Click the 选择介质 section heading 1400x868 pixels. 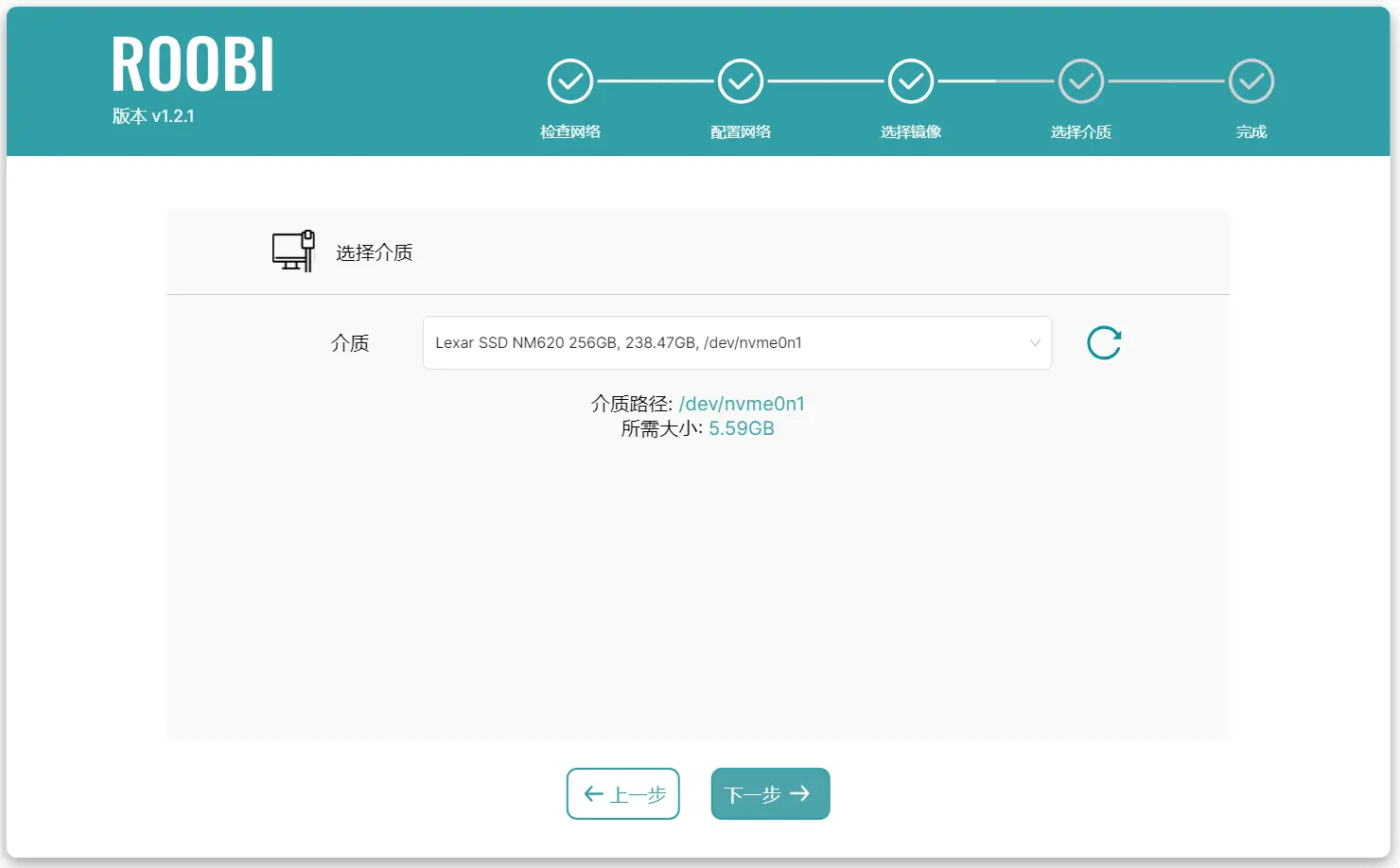tap(375, 252)
